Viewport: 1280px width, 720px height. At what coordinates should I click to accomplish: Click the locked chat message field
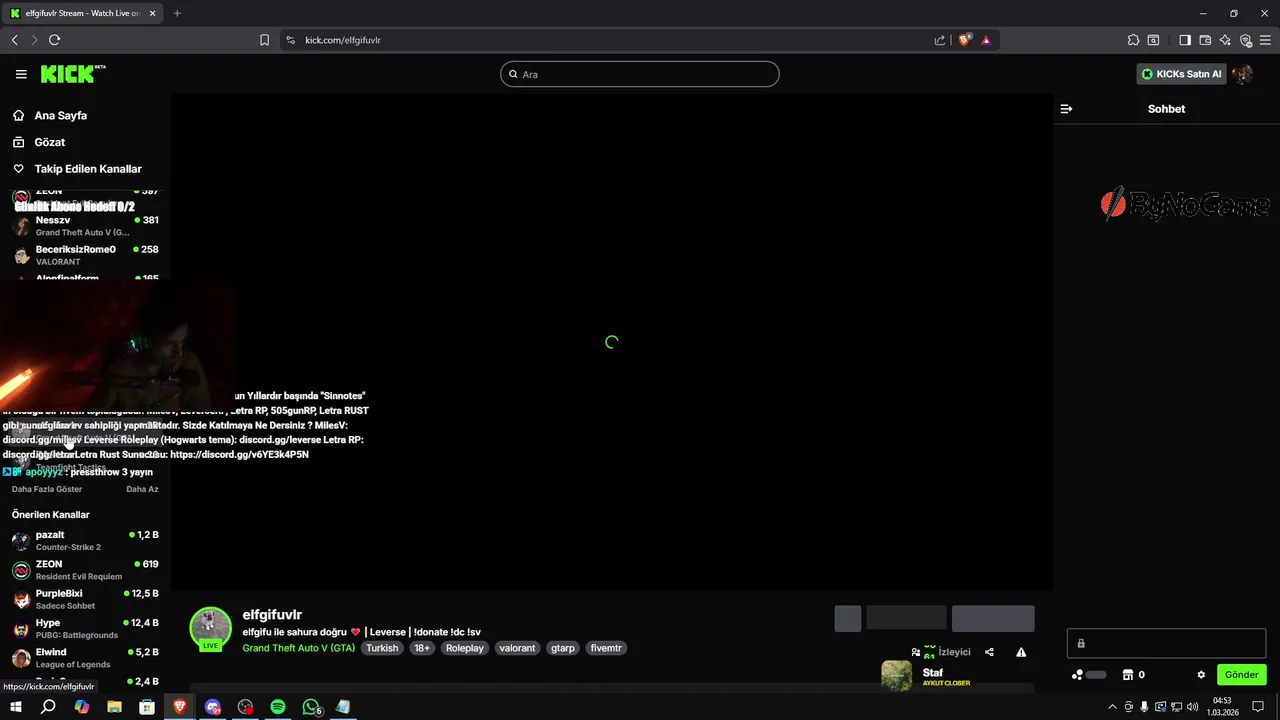(1166, 643)
